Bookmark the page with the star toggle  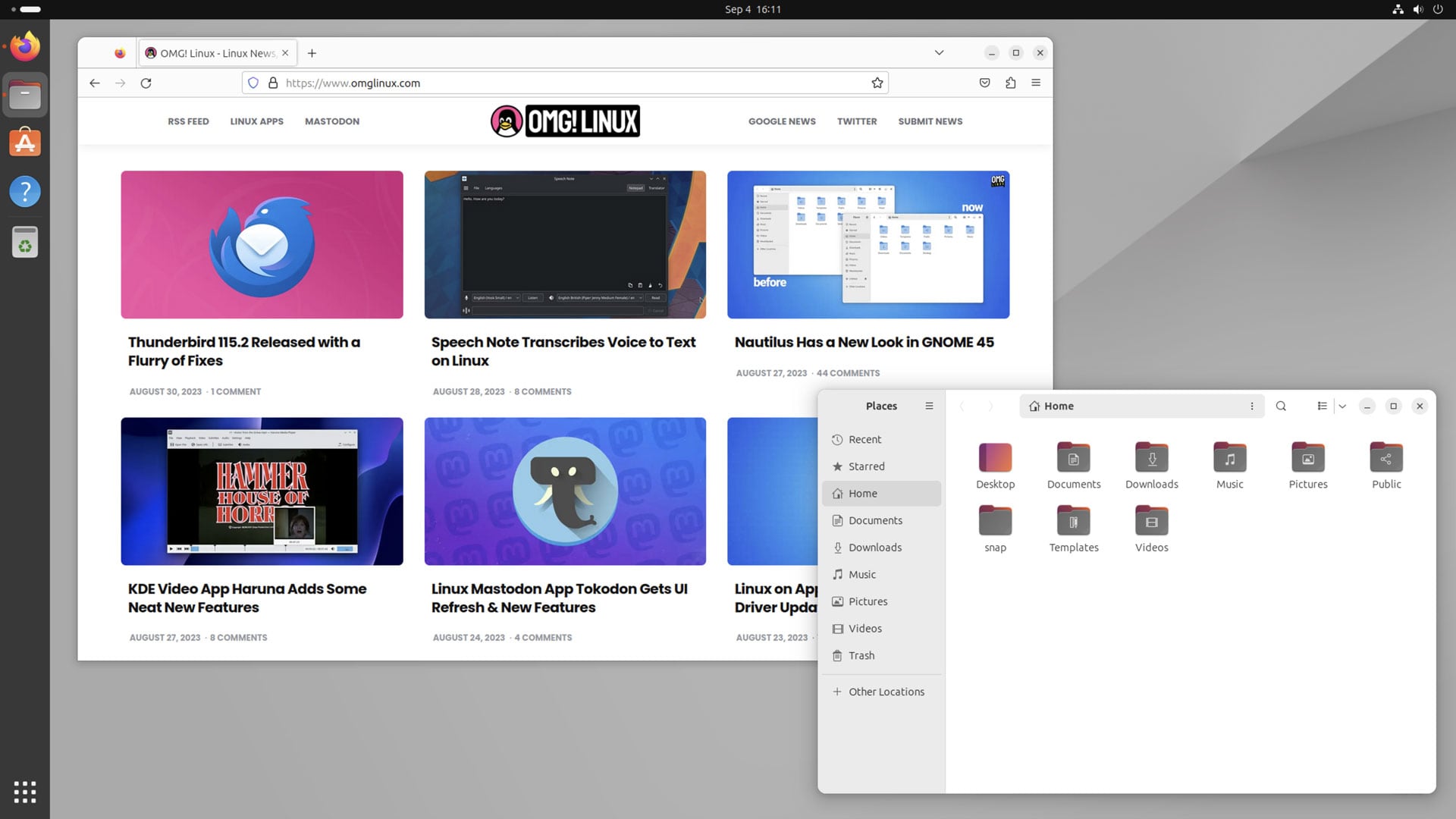click(x=877, y=83)
